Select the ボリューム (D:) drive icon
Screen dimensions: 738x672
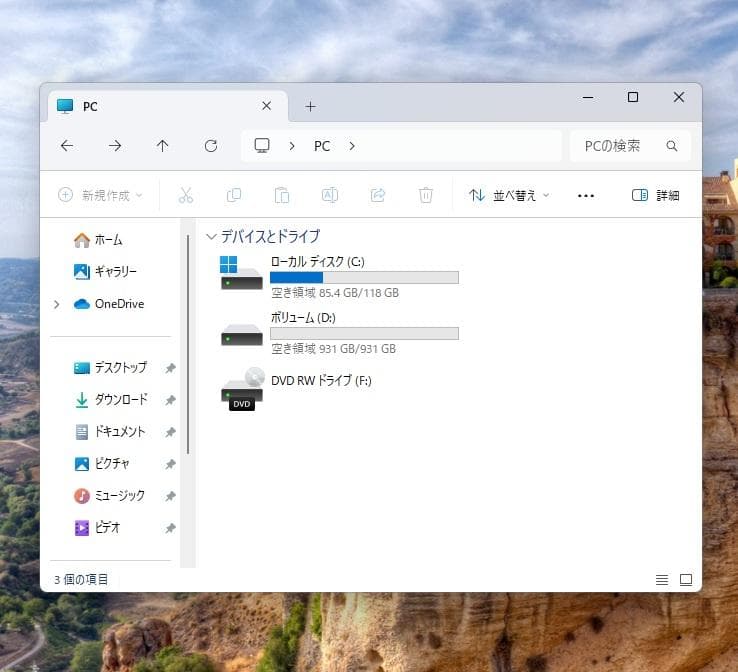(241, 335)
